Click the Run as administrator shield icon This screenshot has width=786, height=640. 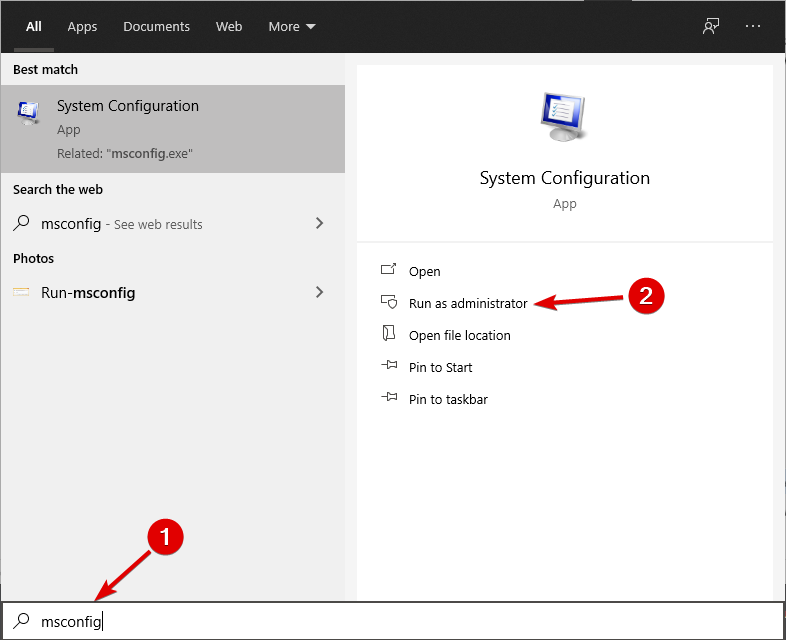click(x=389, y=303)
